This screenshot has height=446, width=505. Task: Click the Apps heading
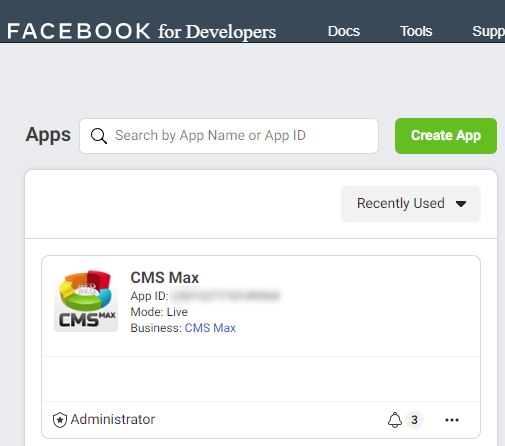[x=48, y=135]
